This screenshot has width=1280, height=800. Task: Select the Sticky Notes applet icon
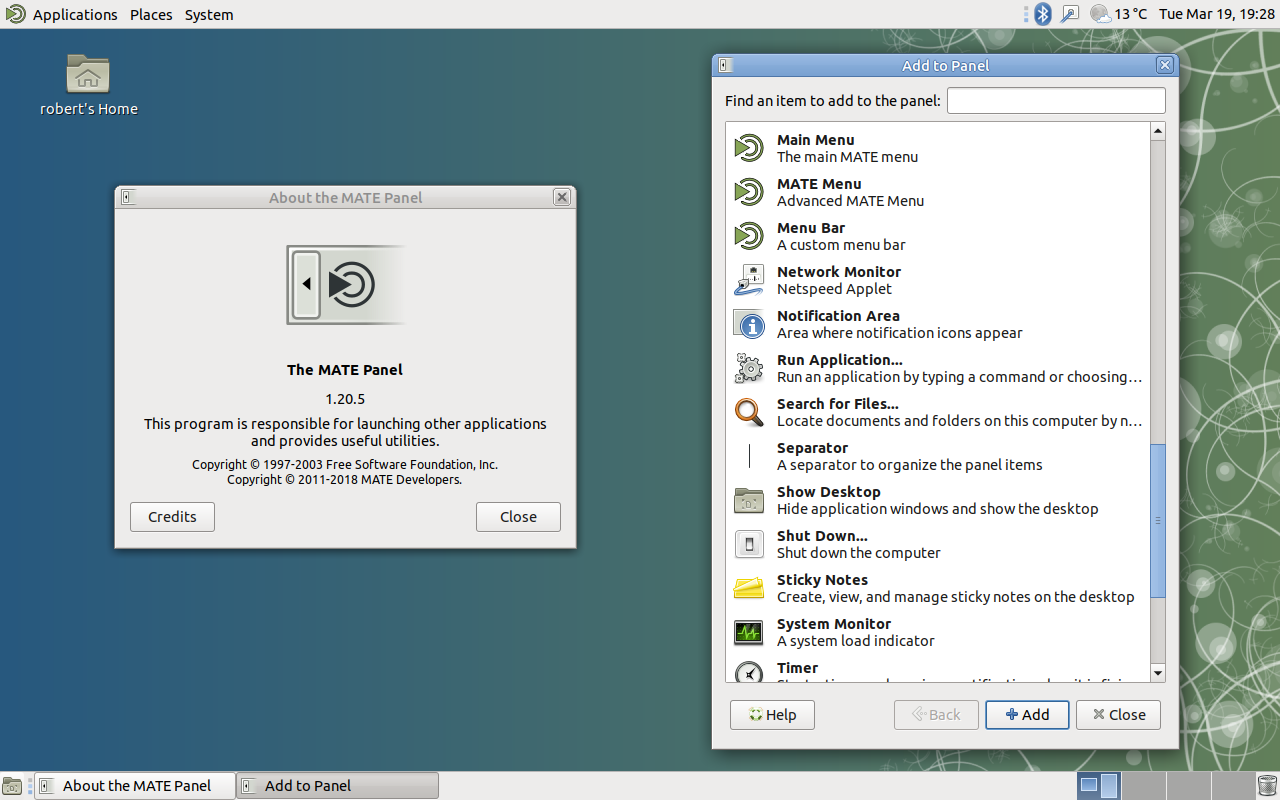(x=748, y=588)
